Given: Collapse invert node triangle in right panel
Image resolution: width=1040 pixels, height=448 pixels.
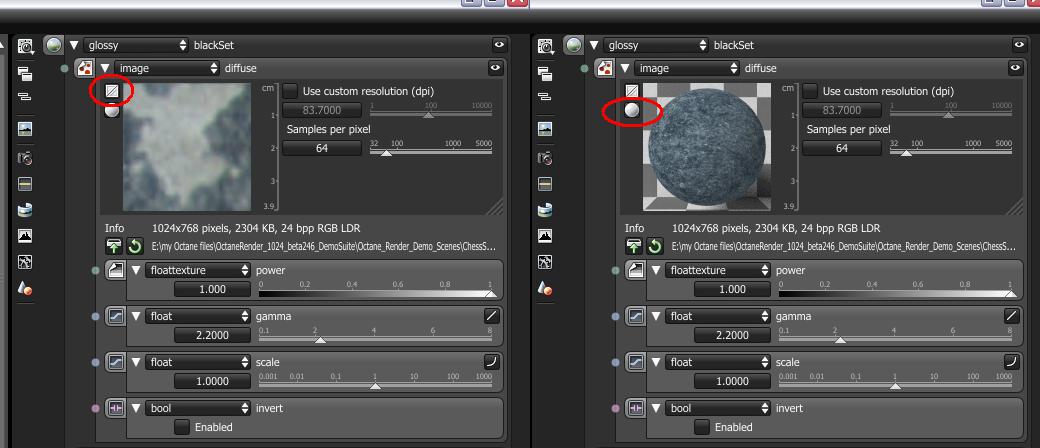Looking at the screenshot, I should 655,408.
